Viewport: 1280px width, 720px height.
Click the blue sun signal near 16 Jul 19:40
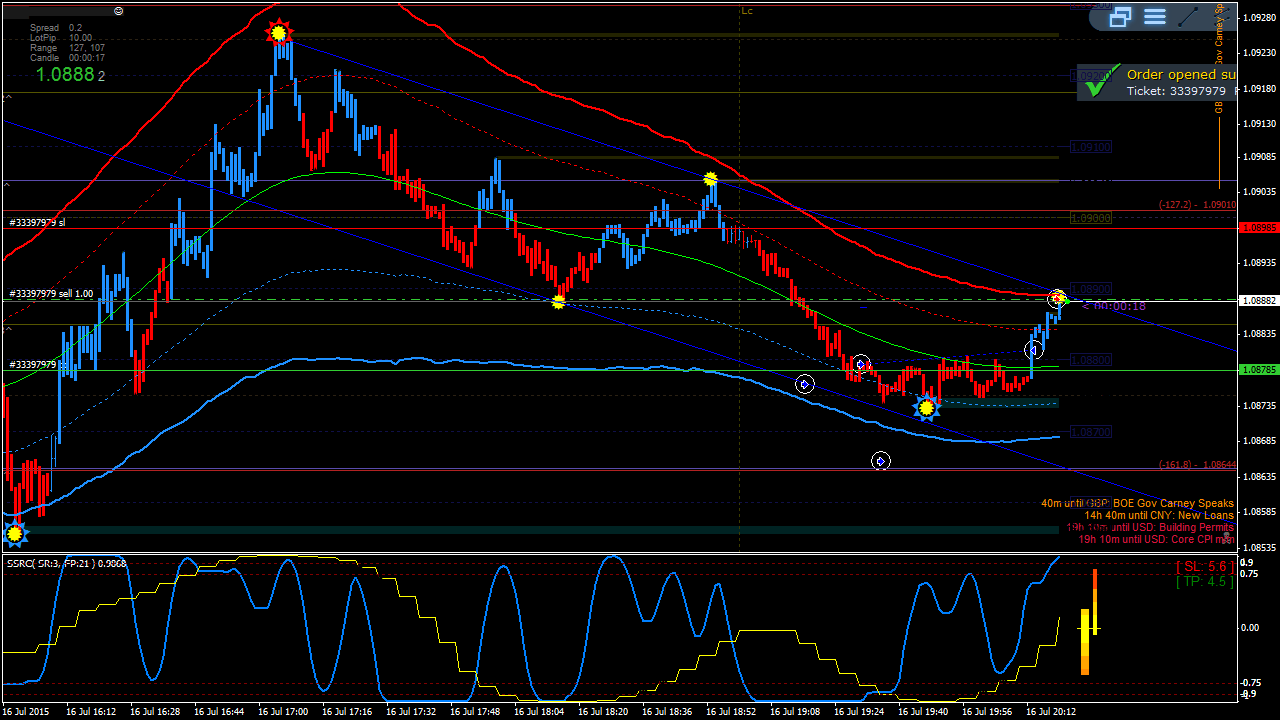coord(927,407)
